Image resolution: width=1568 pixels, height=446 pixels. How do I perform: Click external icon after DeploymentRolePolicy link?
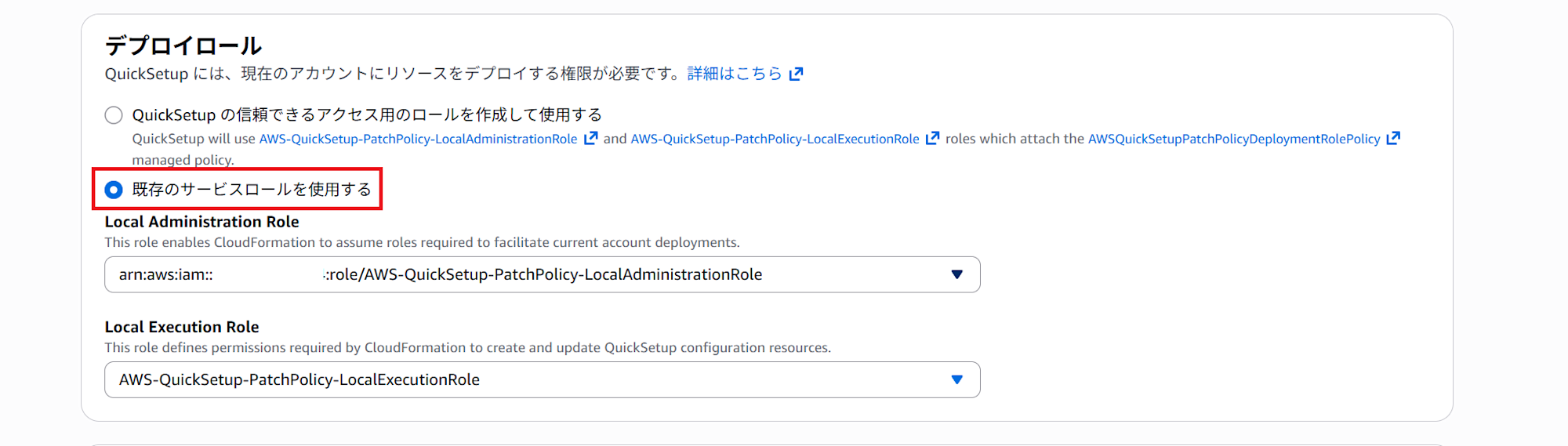(1393, 139)
